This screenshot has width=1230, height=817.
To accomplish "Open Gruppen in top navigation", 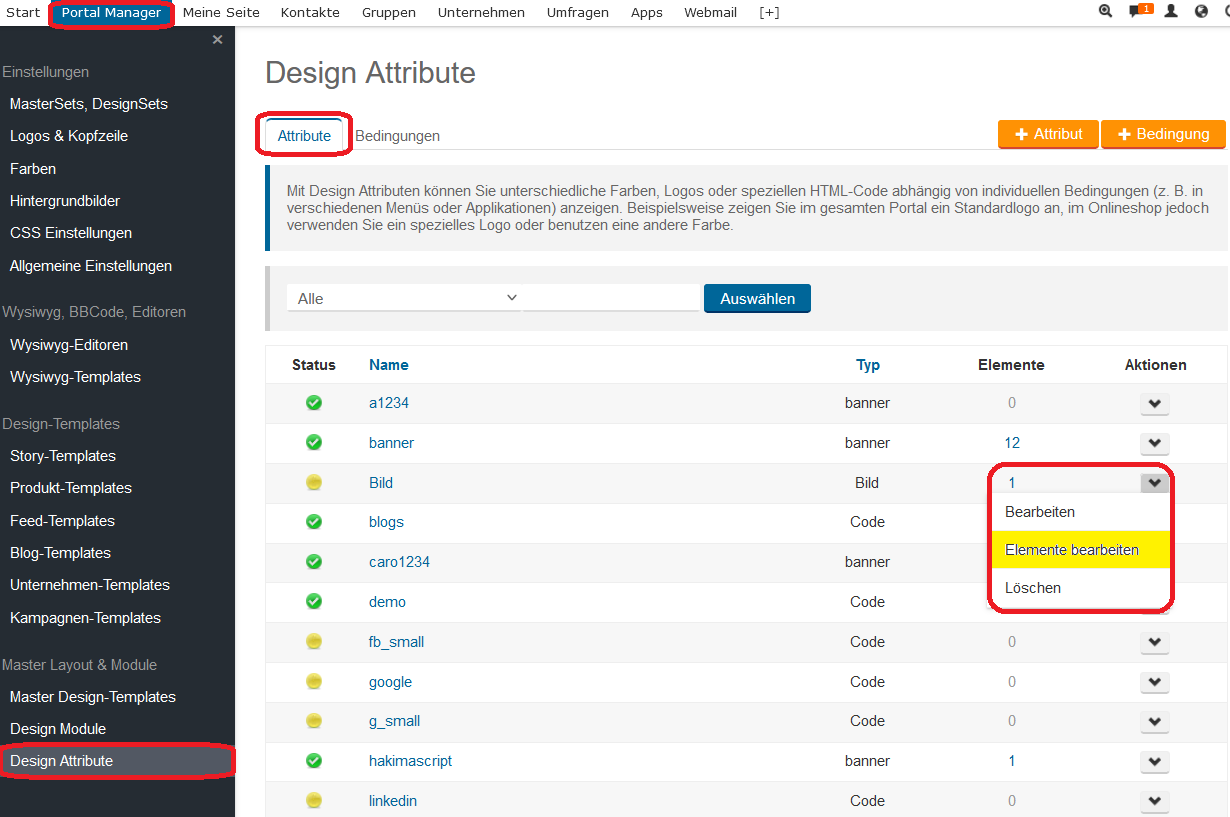I will [389, 13].
